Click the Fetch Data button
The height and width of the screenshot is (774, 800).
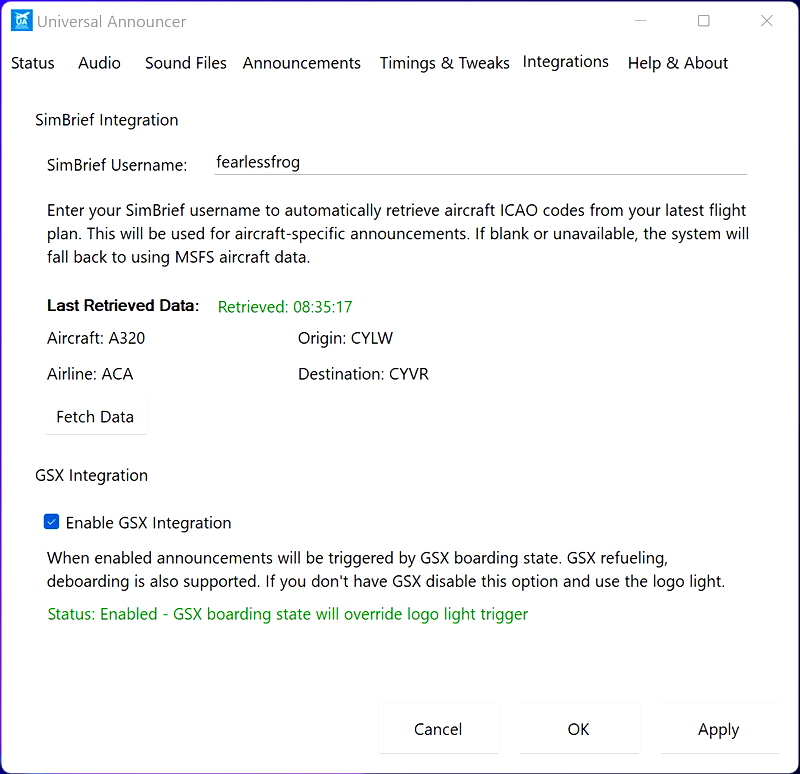coord(95,417)
